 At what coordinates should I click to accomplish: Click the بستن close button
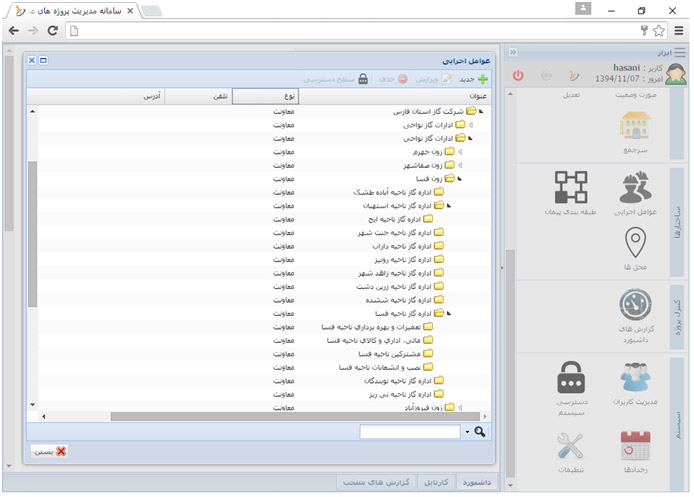point(49,452)
